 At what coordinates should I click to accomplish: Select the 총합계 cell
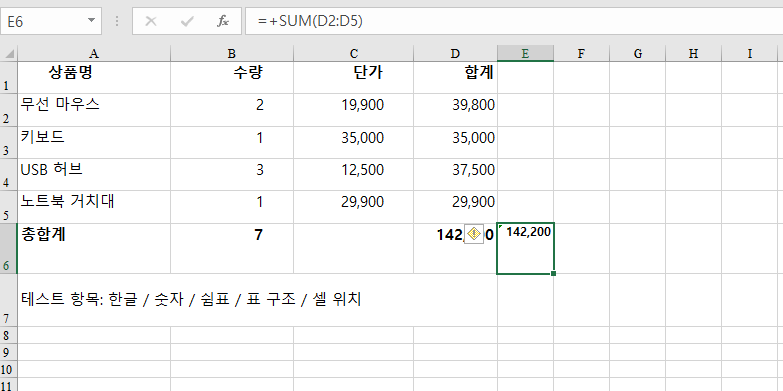(x=94, y=248)
